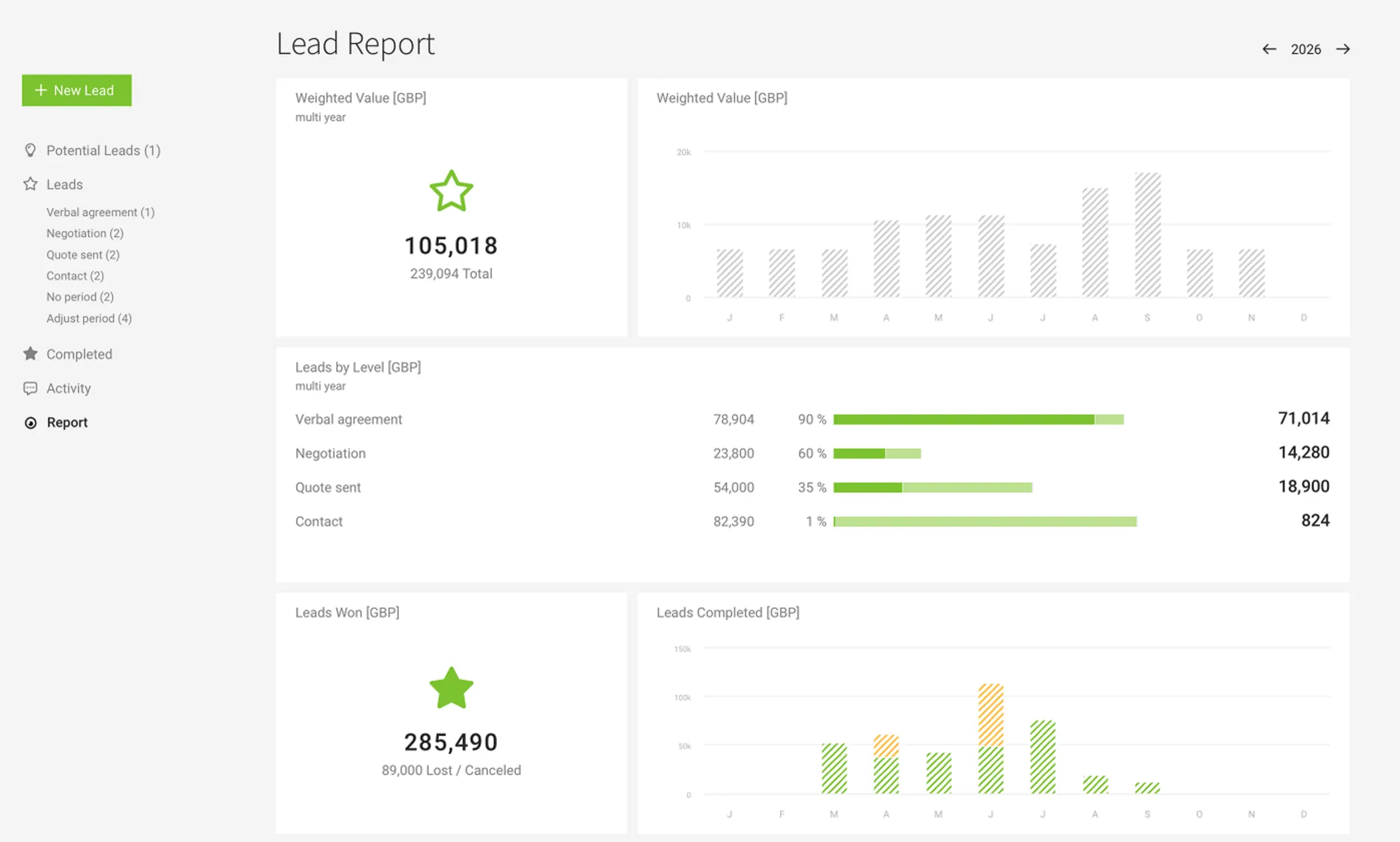Click the 18,900 weighted amount
This screenshot has width=1400, height=842.
pos(1304,487)
